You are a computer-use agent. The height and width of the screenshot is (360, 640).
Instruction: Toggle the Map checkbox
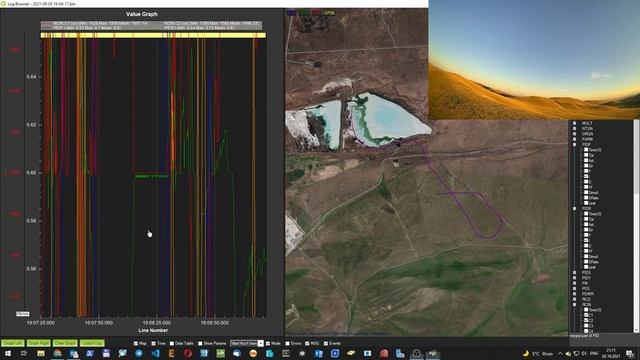coord(136,344)
